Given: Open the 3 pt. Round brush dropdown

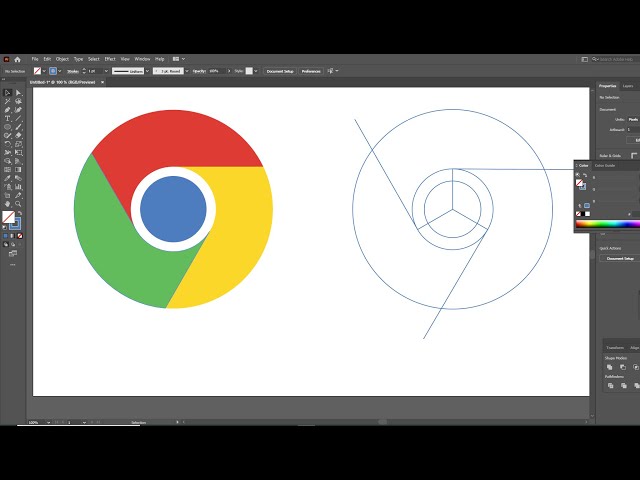Looking at the screenshot, I should pos(187,71).
